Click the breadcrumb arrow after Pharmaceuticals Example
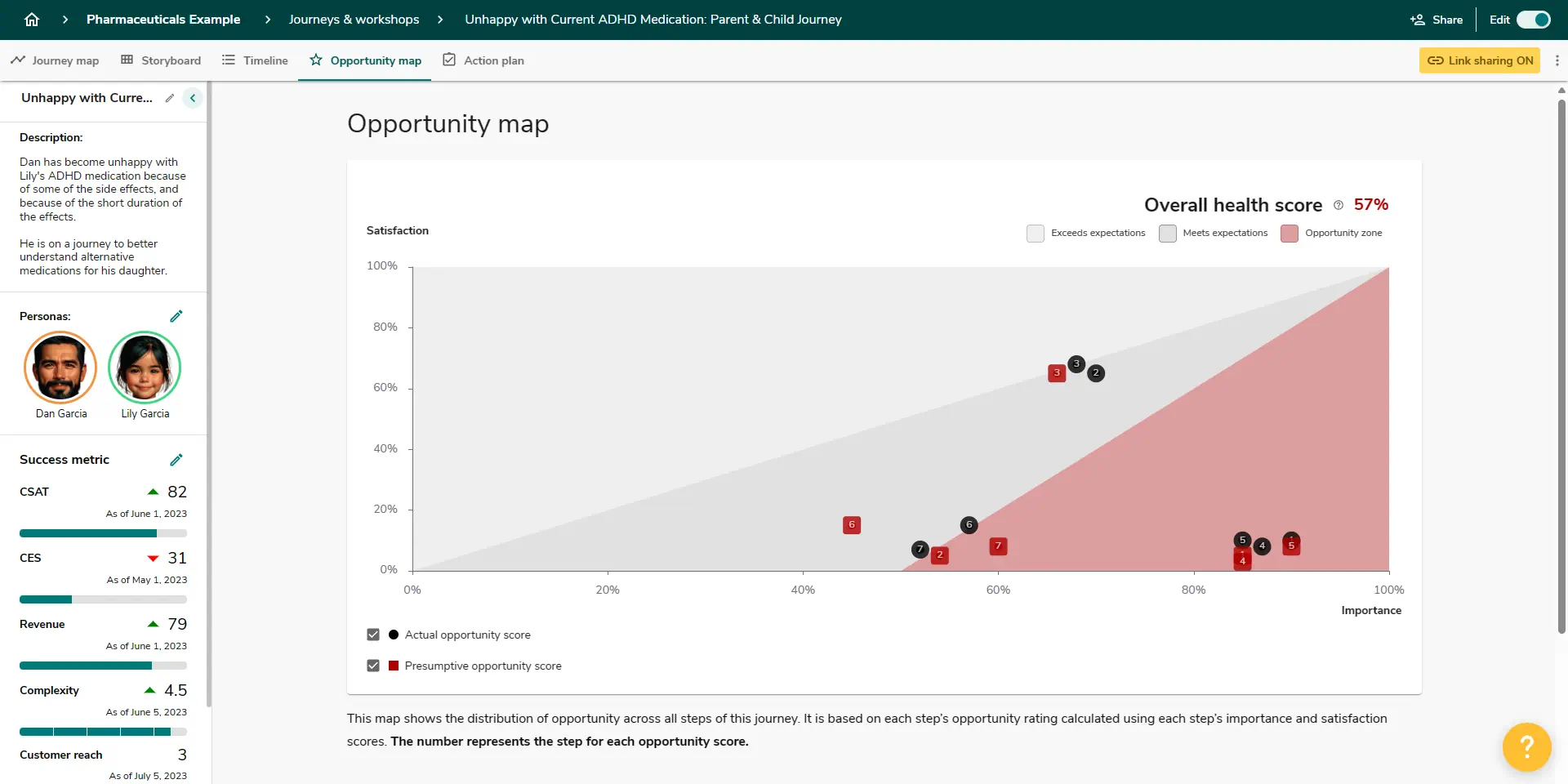This screenshot has width=1568, height=784. tap(267, 19)
